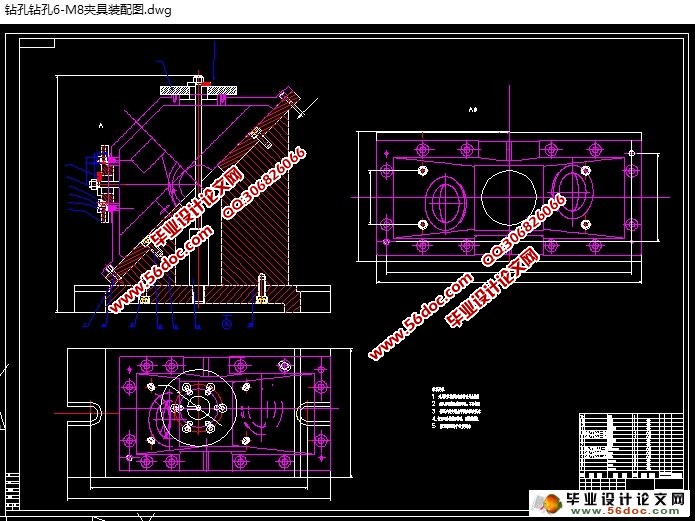Screen dimensions: 695x521
Task: Click the parts list title block table
Action: pos(631,451)
